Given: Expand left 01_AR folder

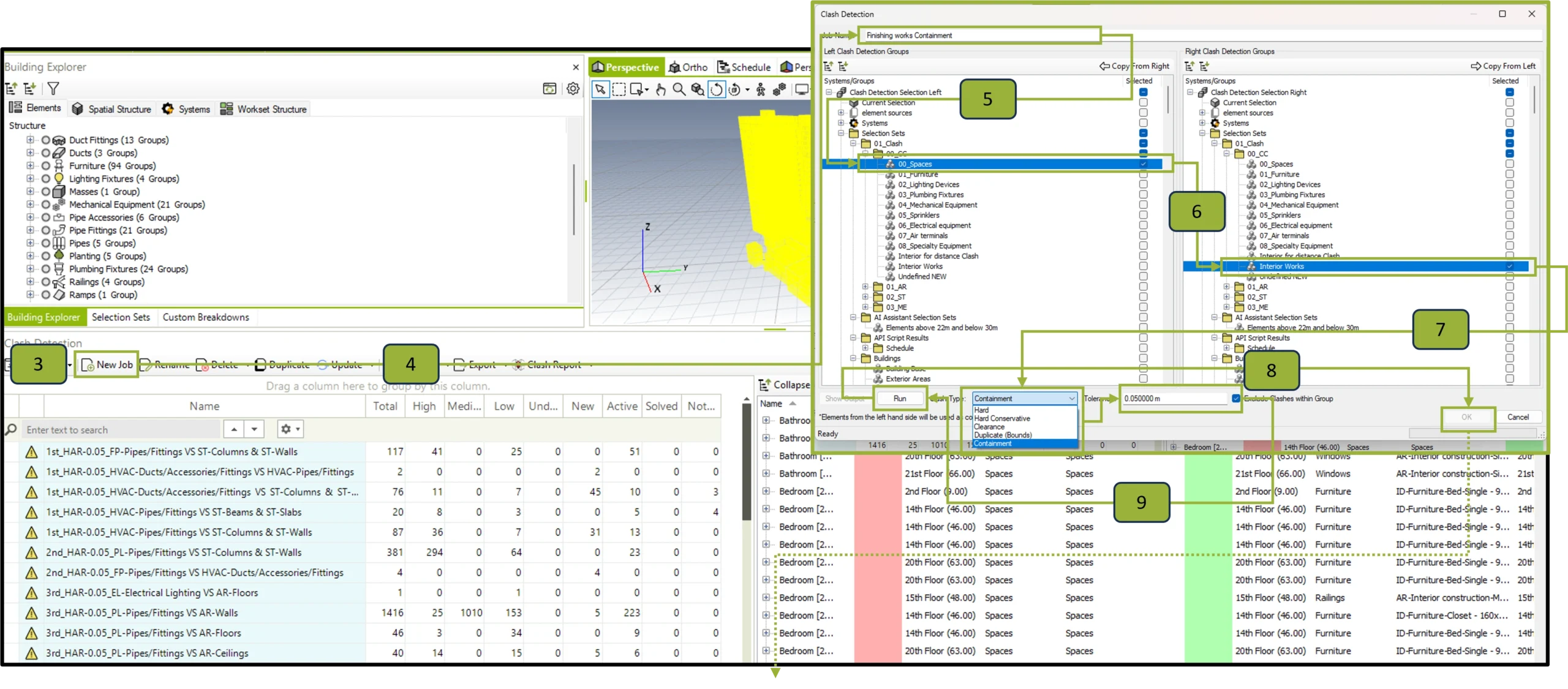Looking at the screenshot, I should [865, 287].
